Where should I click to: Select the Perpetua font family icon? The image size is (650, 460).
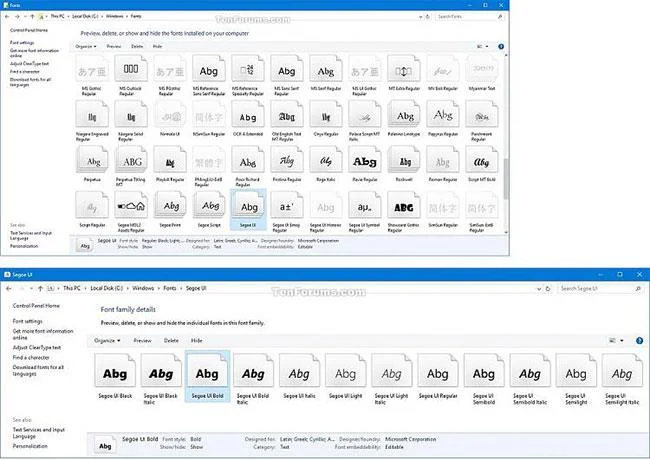click(x=92, y=161)
